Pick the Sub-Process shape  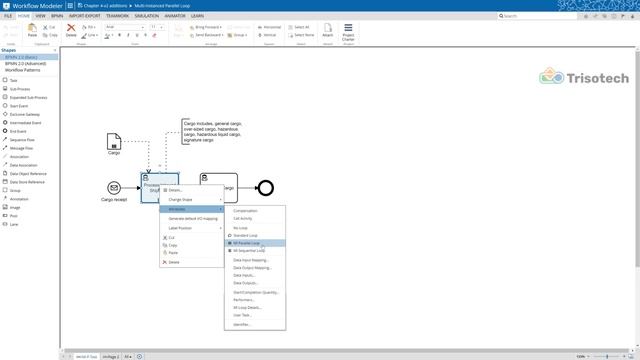(17, 89)
